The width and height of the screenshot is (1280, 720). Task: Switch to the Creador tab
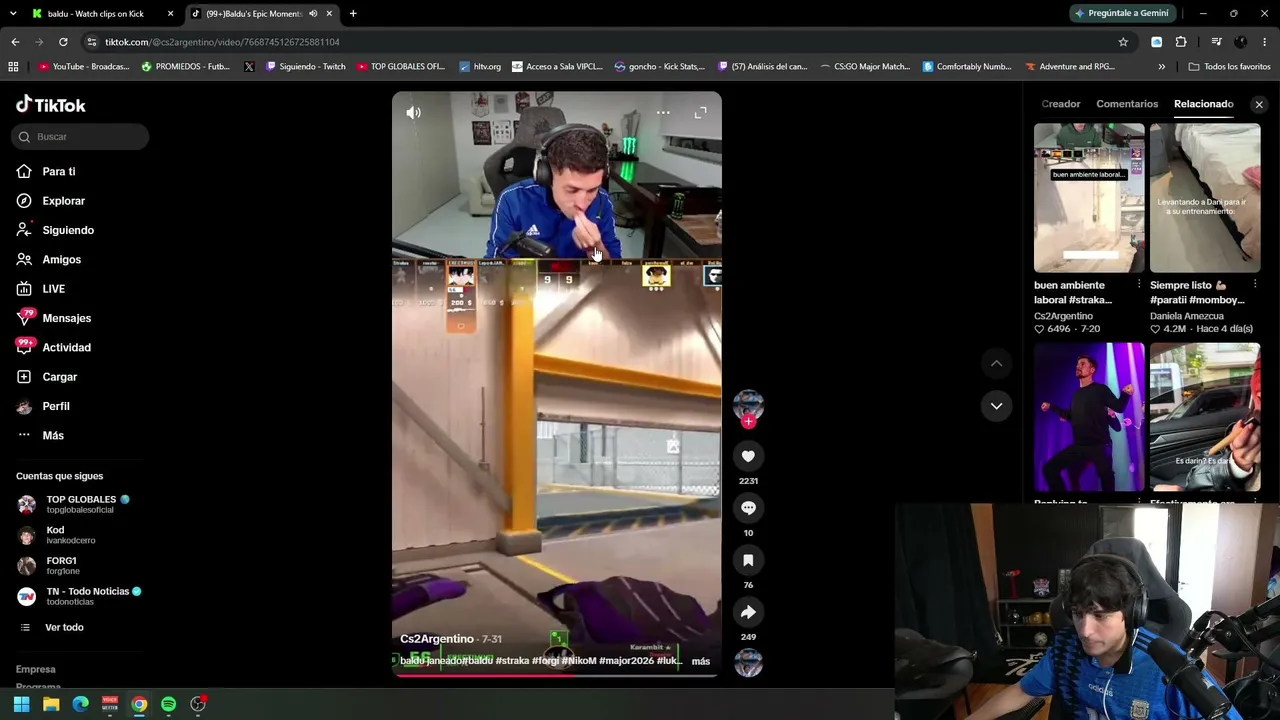[x=1060, y=104]
